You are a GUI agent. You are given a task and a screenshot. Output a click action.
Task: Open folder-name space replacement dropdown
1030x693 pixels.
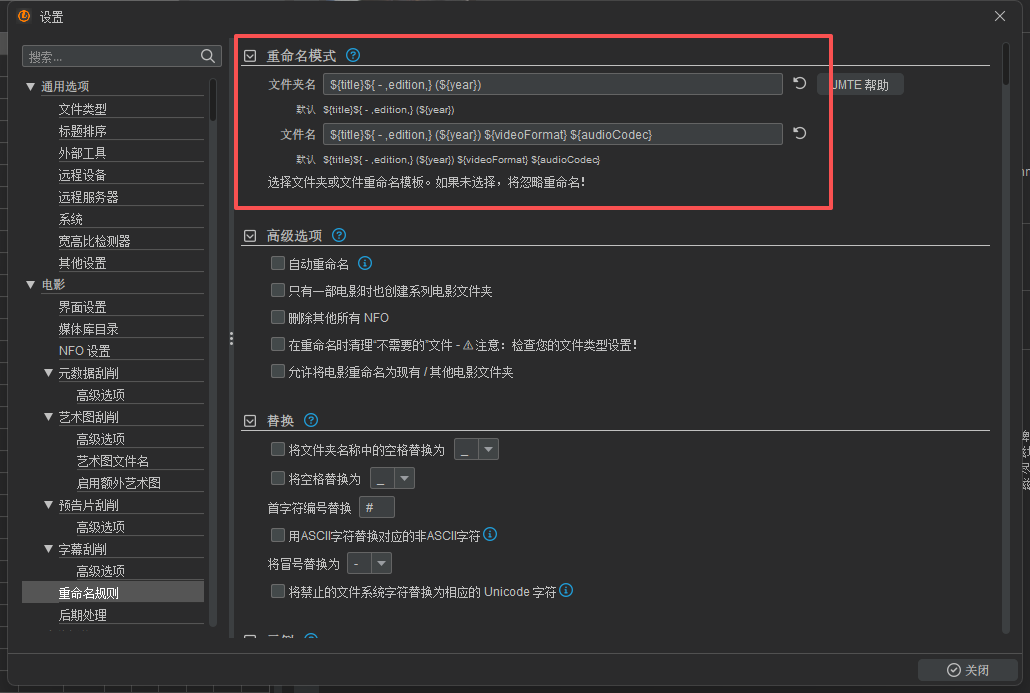(x=477, y=451)
